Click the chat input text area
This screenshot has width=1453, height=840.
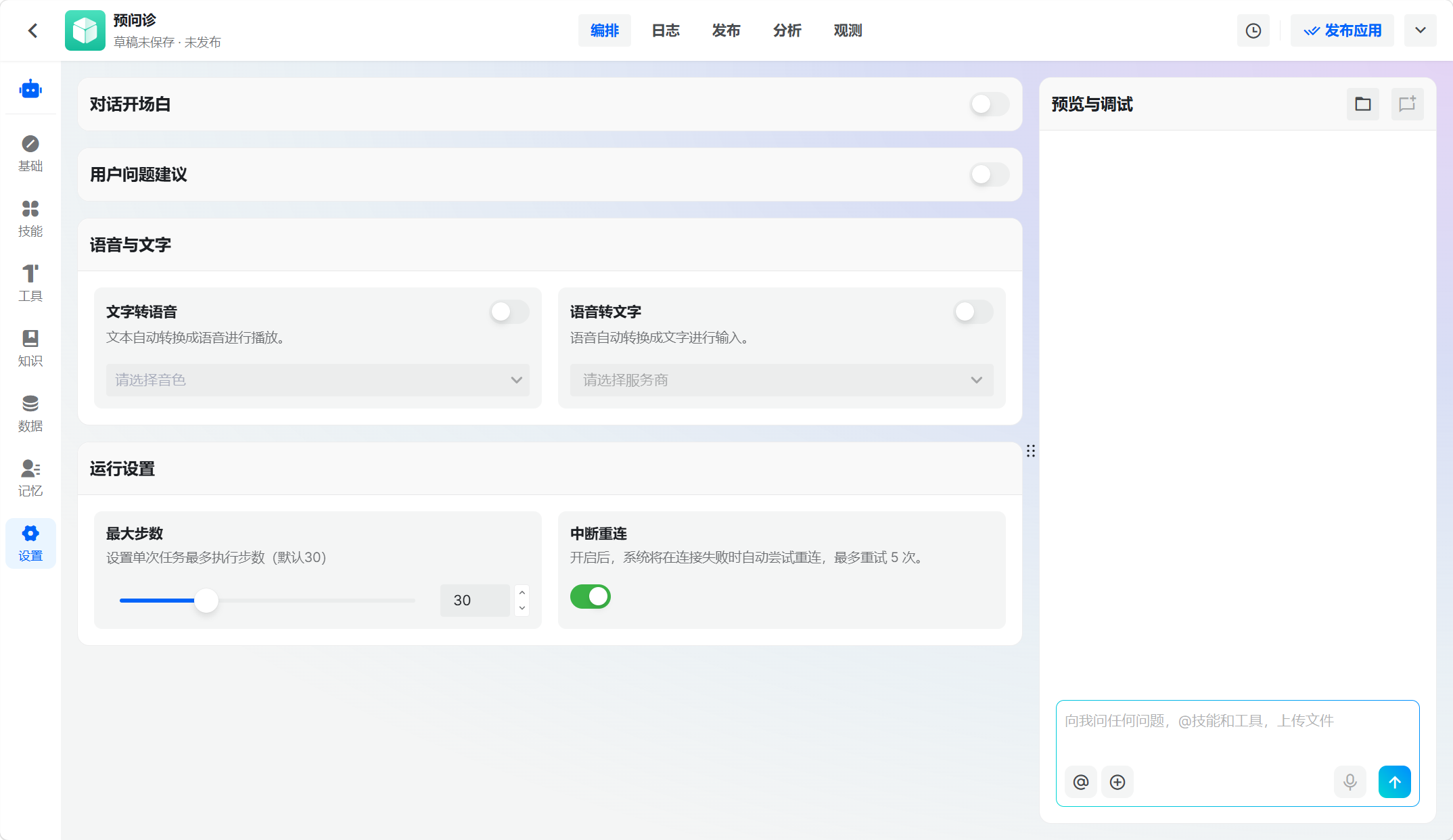tap(1238, 730)
